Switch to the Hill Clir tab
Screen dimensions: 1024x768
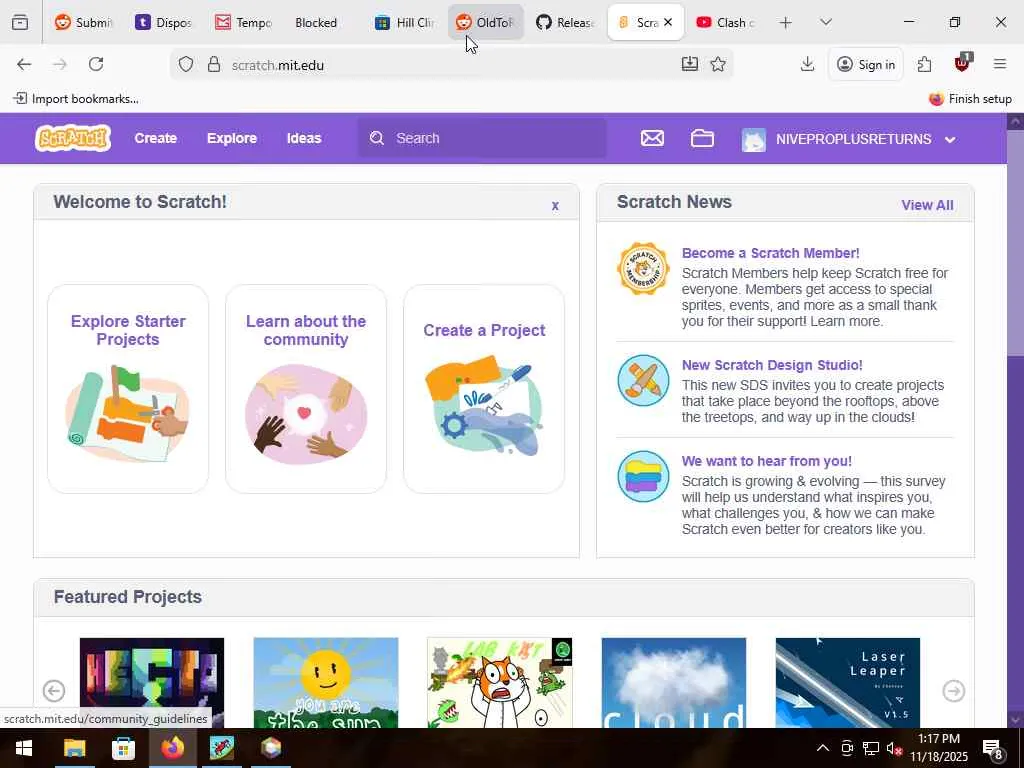tap(405, 22)
